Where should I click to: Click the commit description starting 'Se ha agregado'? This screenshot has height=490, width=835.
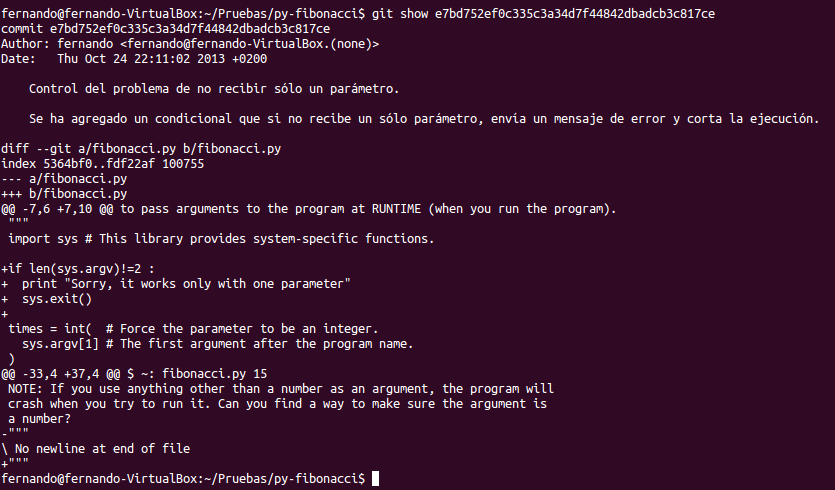[x=424, y=118]
